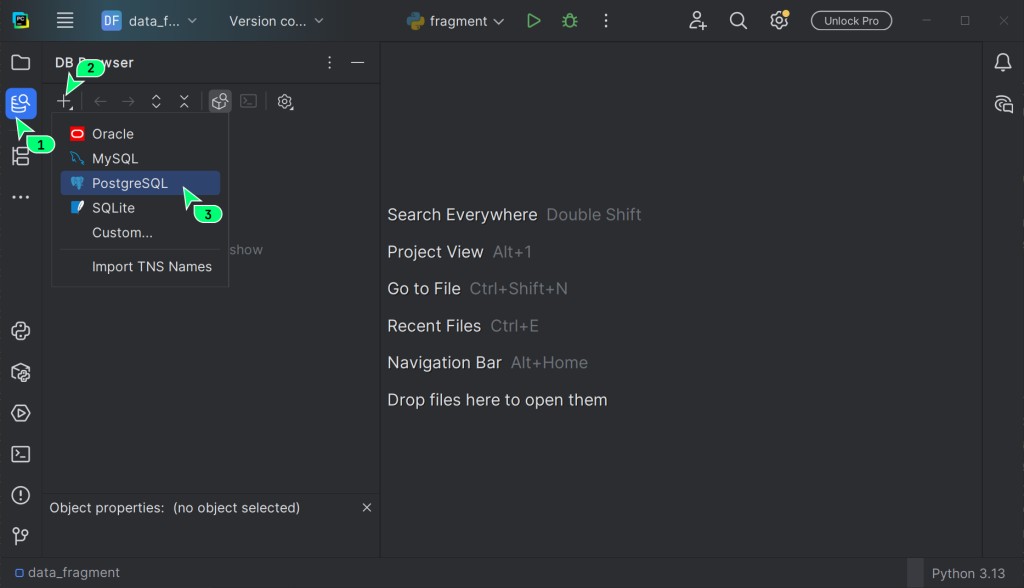Choose SQLite connection type
The width and height of the screenshot is (1024, 588).
(113, 208)
